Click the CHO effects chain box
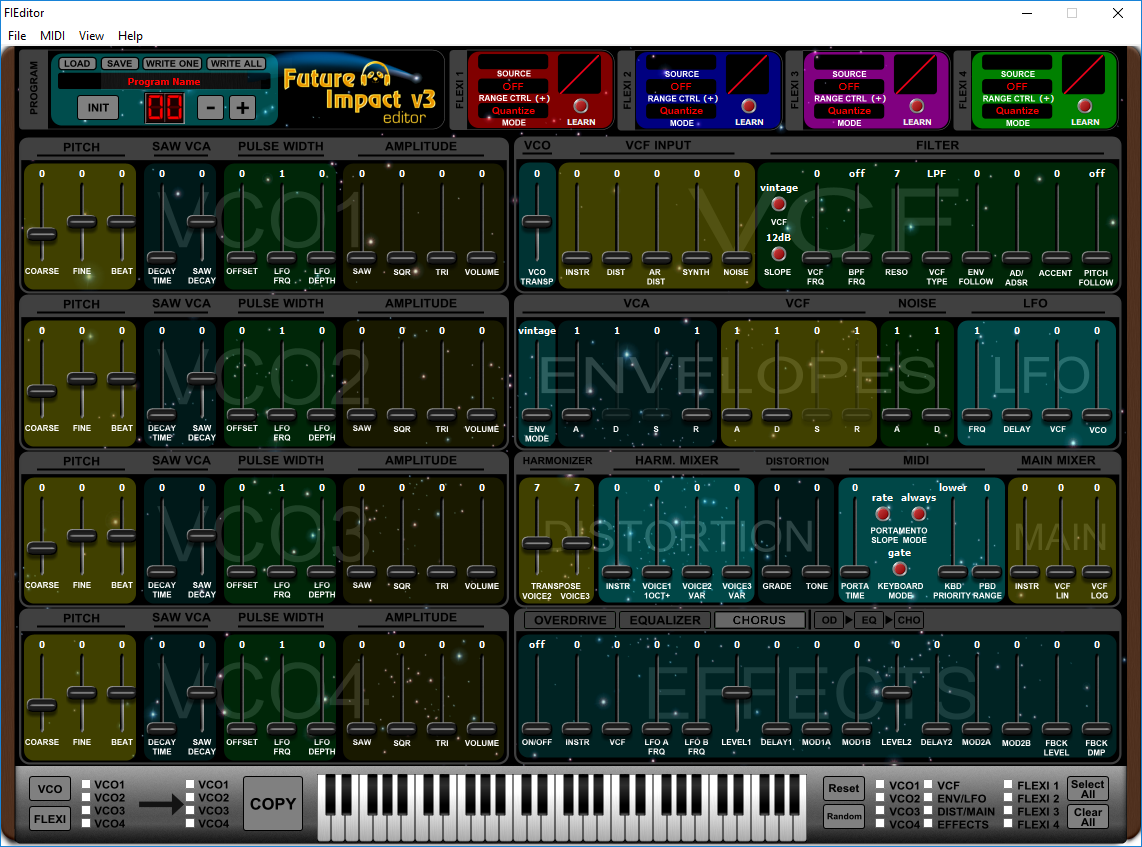Viewport: 1142px width, 847px height. click(909, 620)
